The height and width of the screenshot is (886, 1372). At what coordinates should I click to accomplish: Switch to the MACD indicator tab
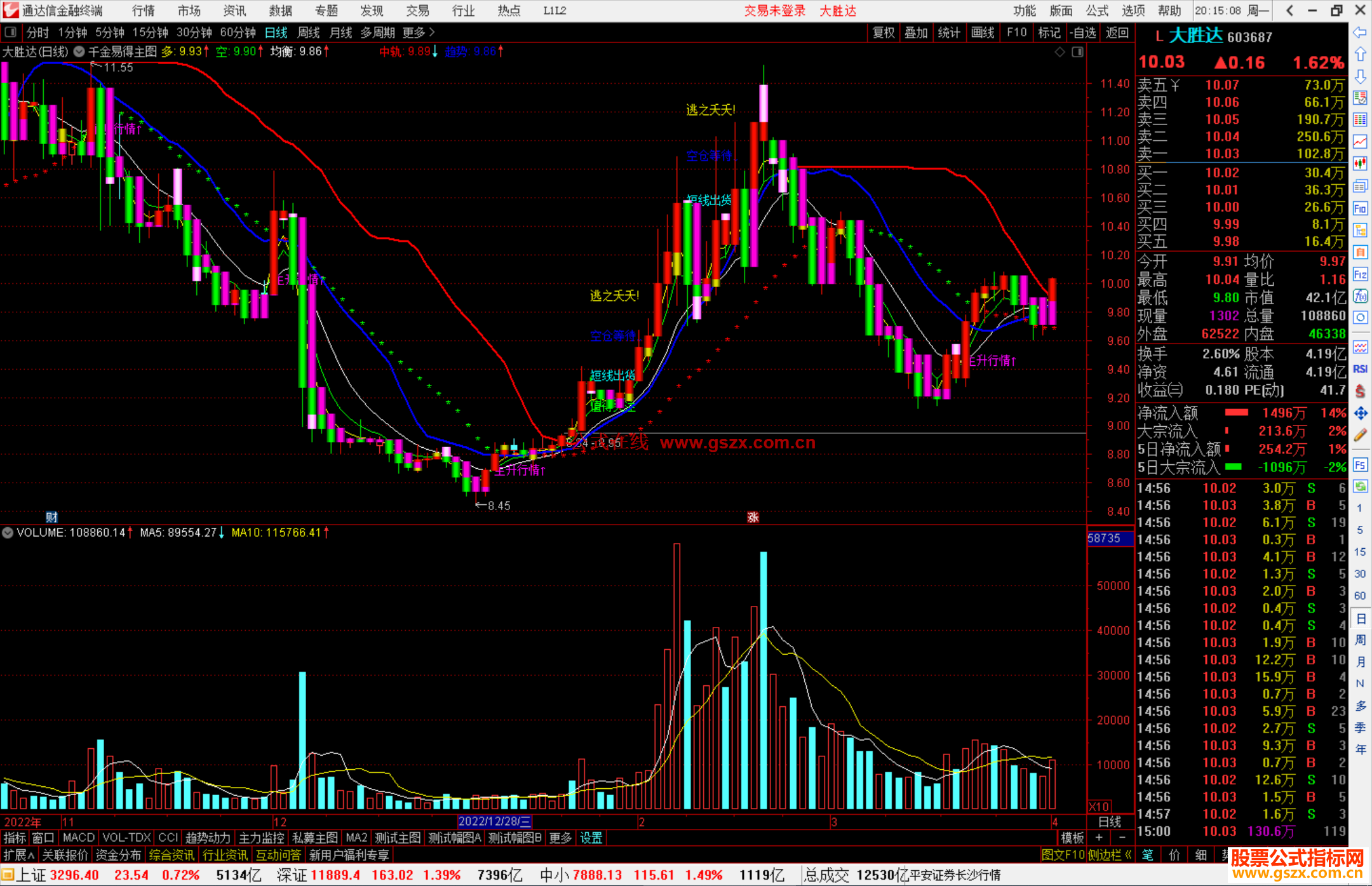click(x=79, y=838)
